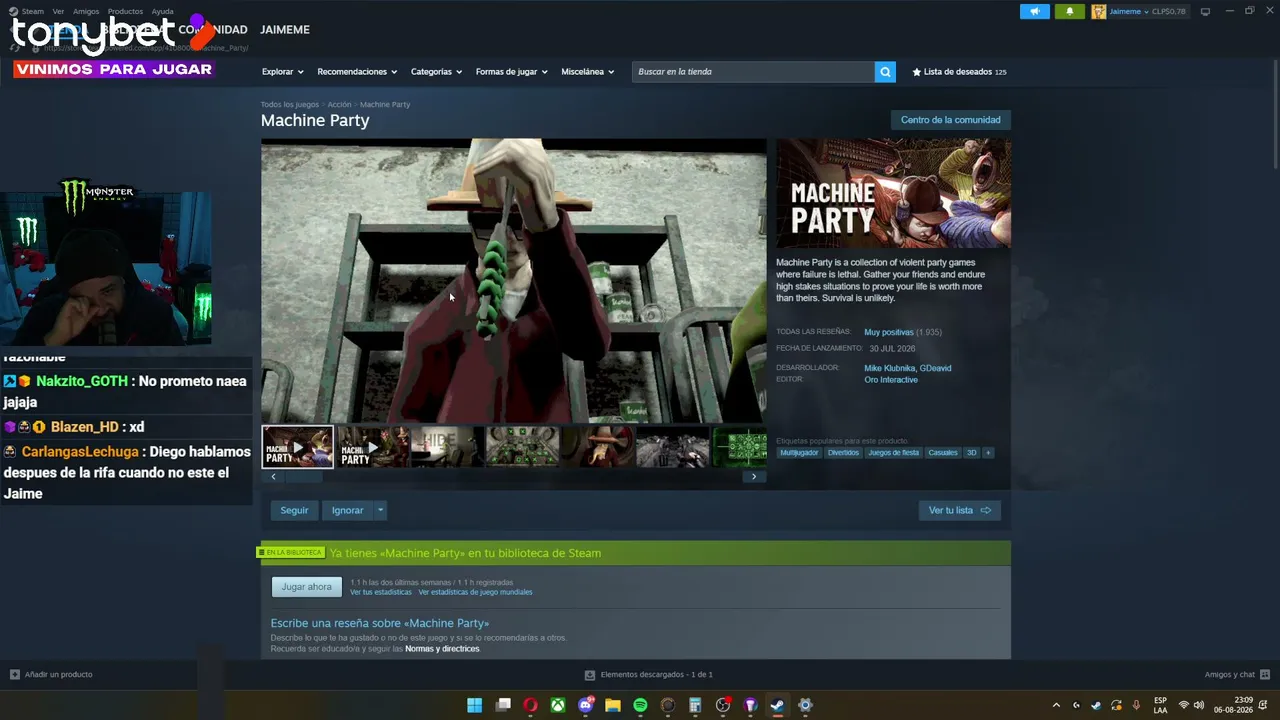Open the Steam announcements megaphone icon

[1035, 12]
